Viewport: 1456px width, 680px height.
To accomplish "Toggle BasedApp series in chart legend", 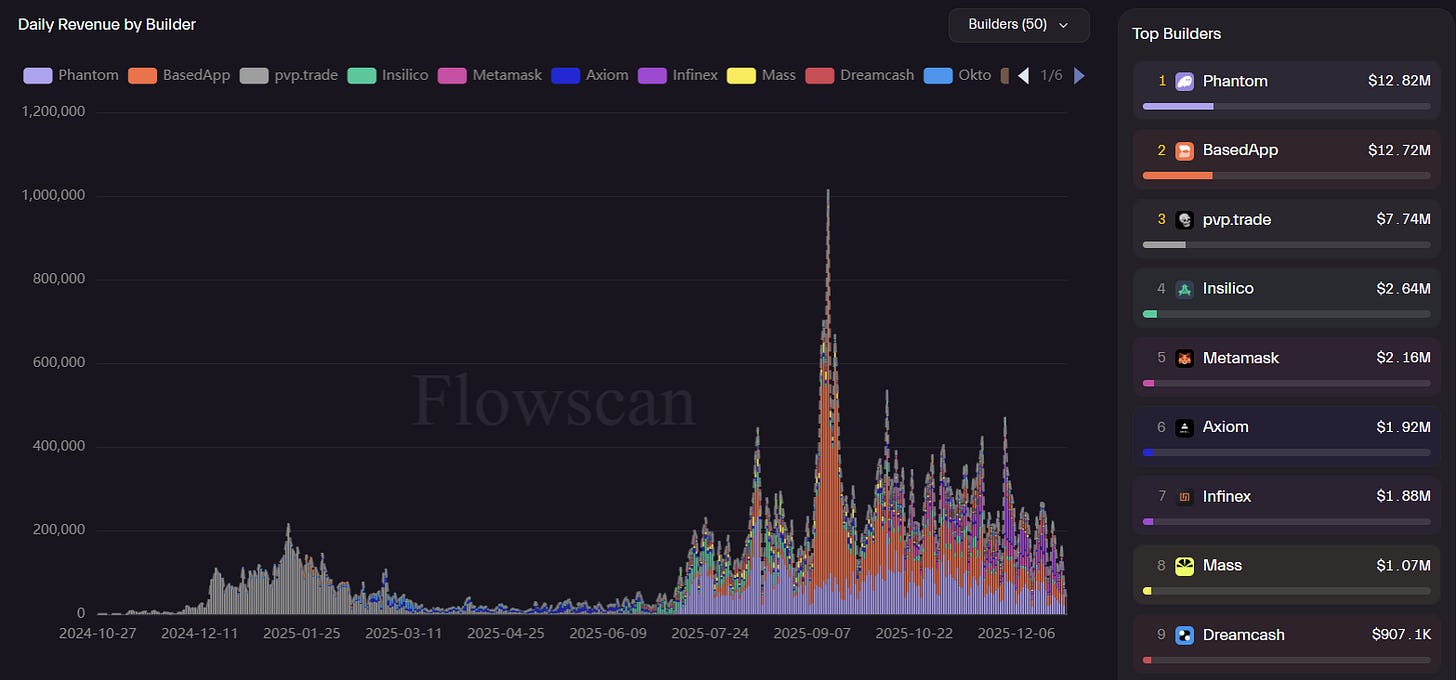I will point(179,75).
